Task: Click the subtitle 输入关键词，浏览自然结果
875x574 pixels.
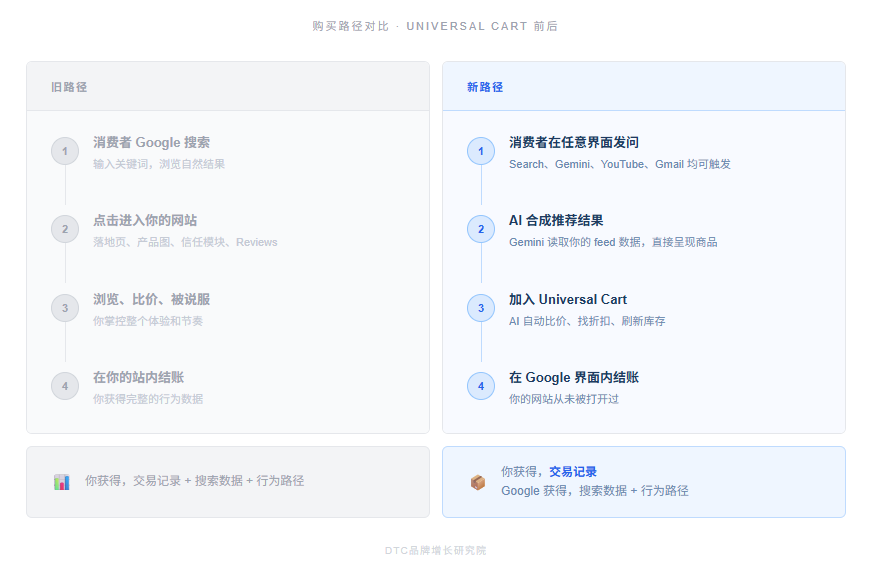Action: [159, 164]
